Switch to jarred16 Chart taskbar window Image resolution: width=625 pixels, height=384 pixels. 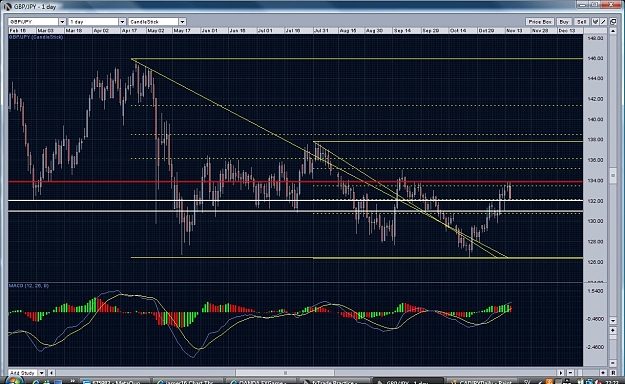coord(187,381)
